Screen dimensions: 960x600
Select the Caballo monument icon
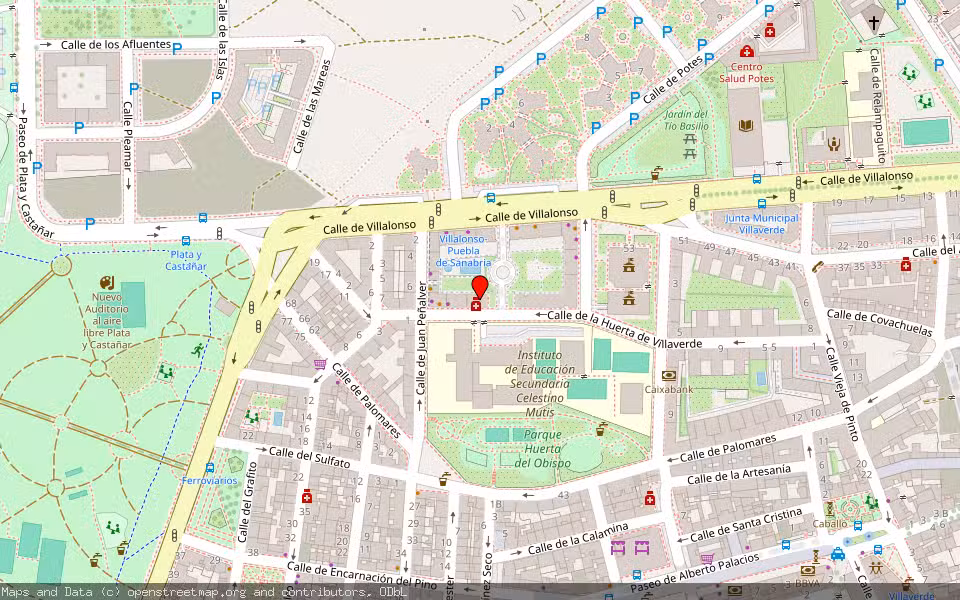click(x=830, y=509)
